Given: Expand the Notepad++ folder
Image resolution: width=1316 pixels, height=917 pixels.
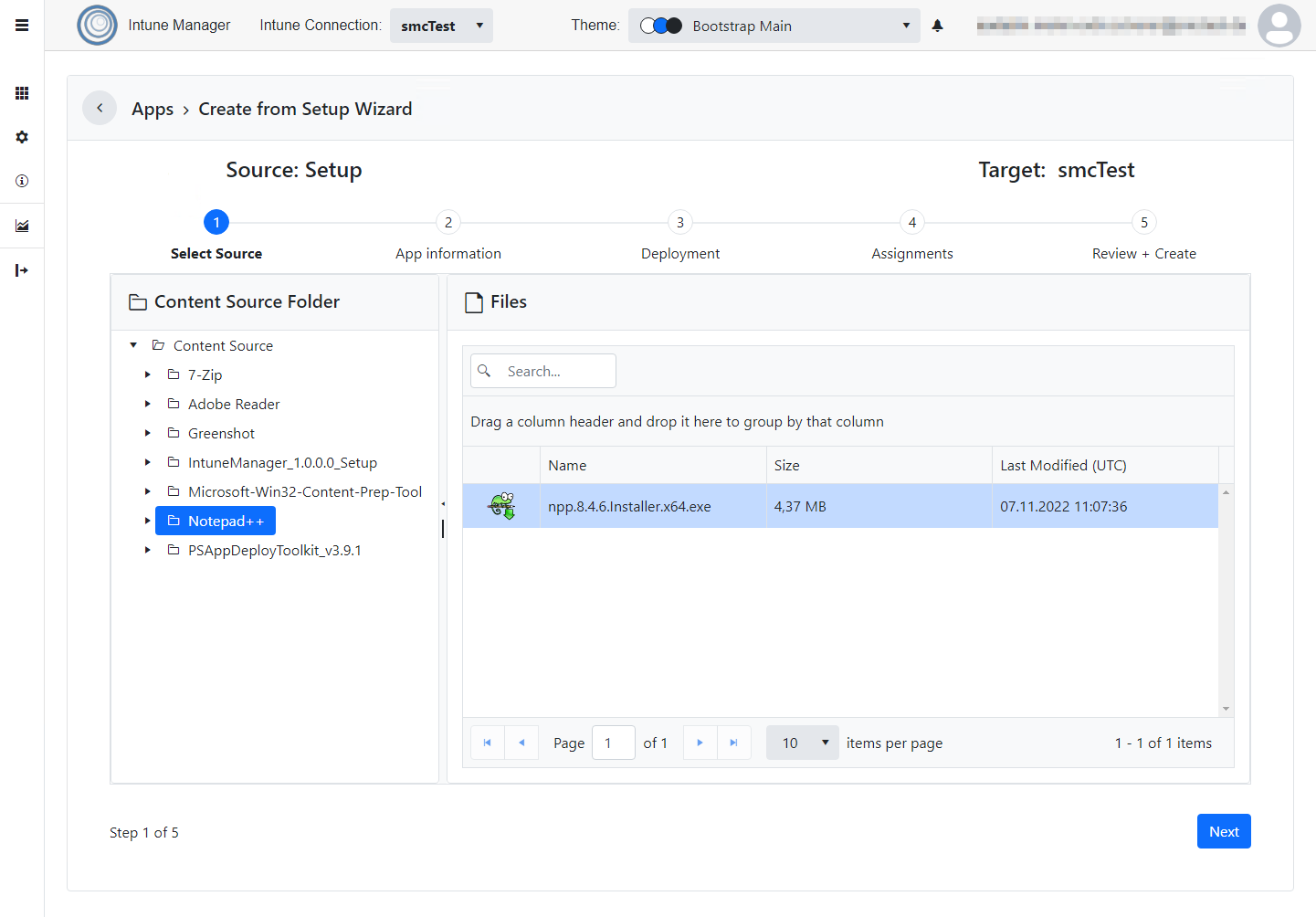Looking at the screenshot, I should [148, 521].
